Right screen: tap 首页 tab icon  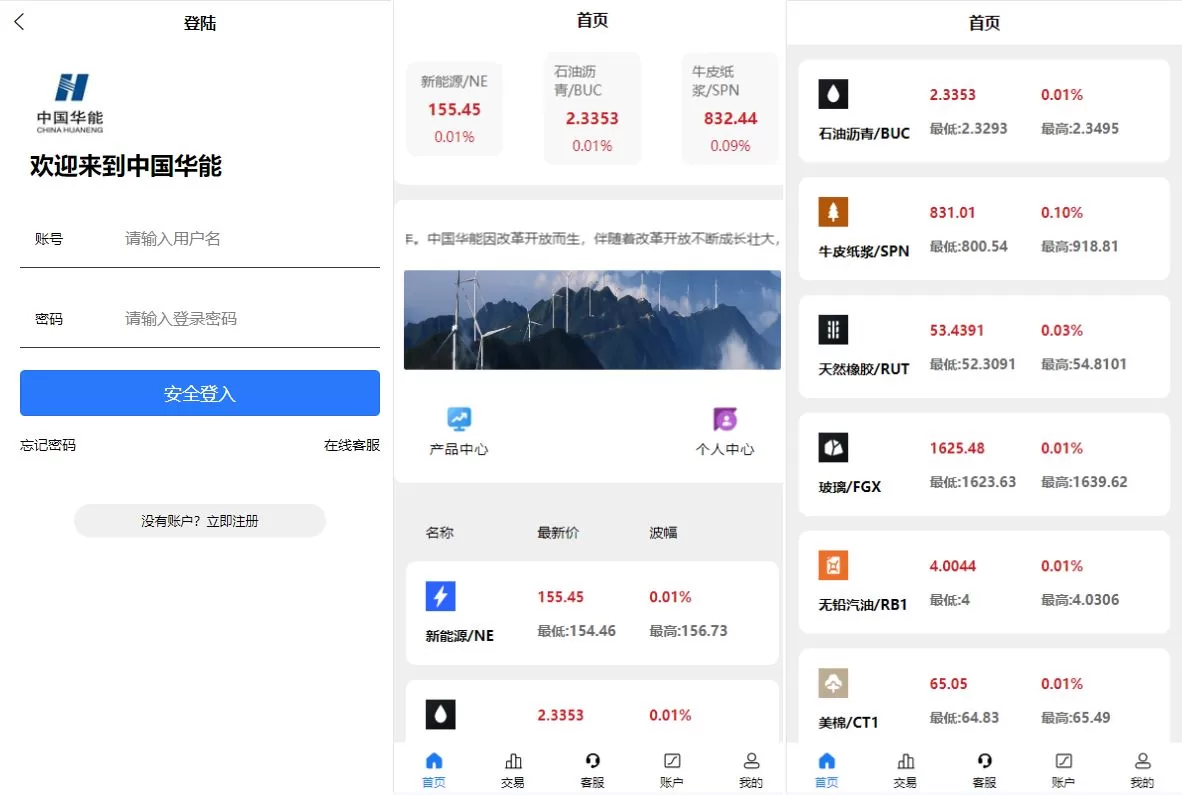click(827, 760)
